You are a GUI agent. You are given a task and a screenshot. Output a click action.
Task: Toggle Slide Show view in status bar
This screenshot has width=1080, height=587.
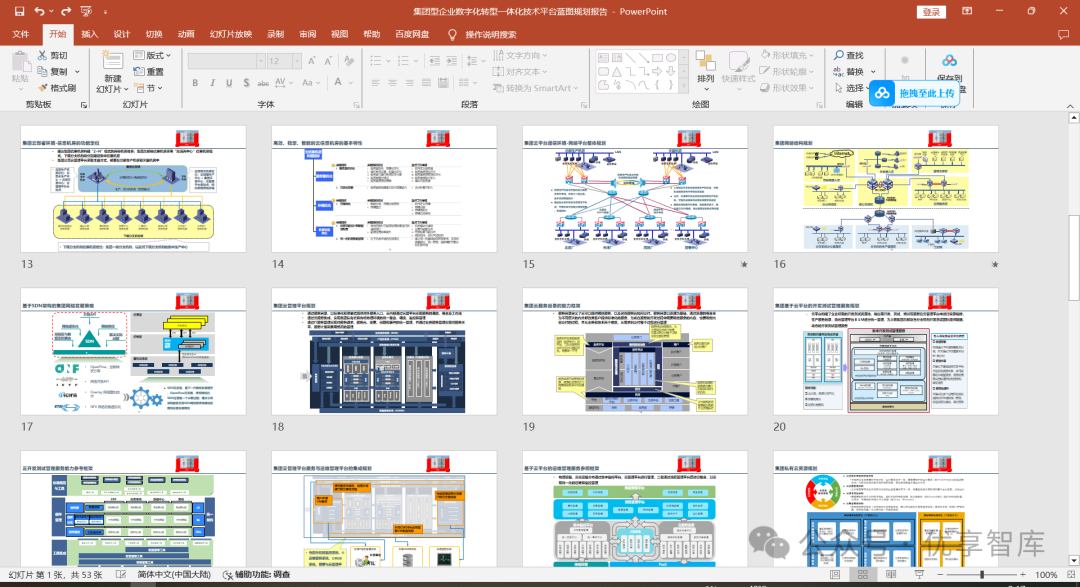pyautogui.click(x=919, y=574)
